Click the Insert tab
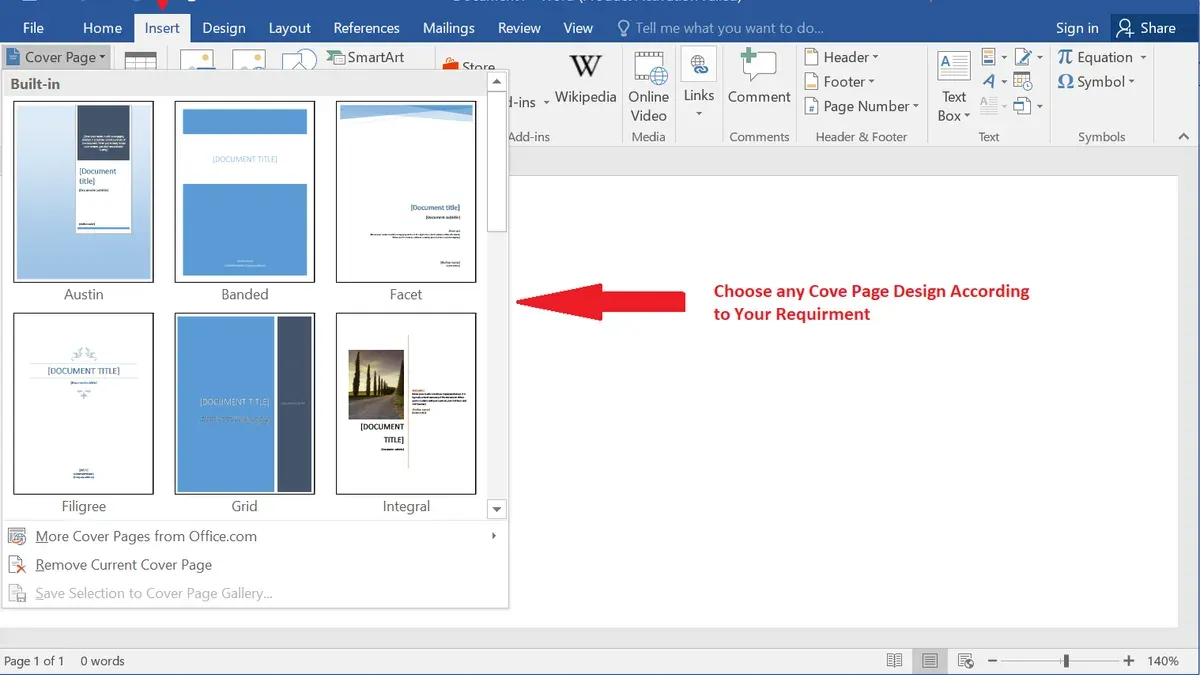The width and height of the screenshot is (1200, 675). pyautogui.click(x=162, y=28)
